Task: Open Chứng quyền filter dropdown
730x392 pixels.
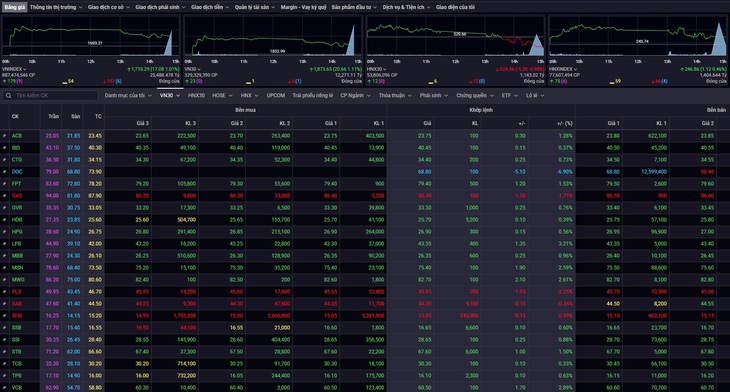Action: 475,95
